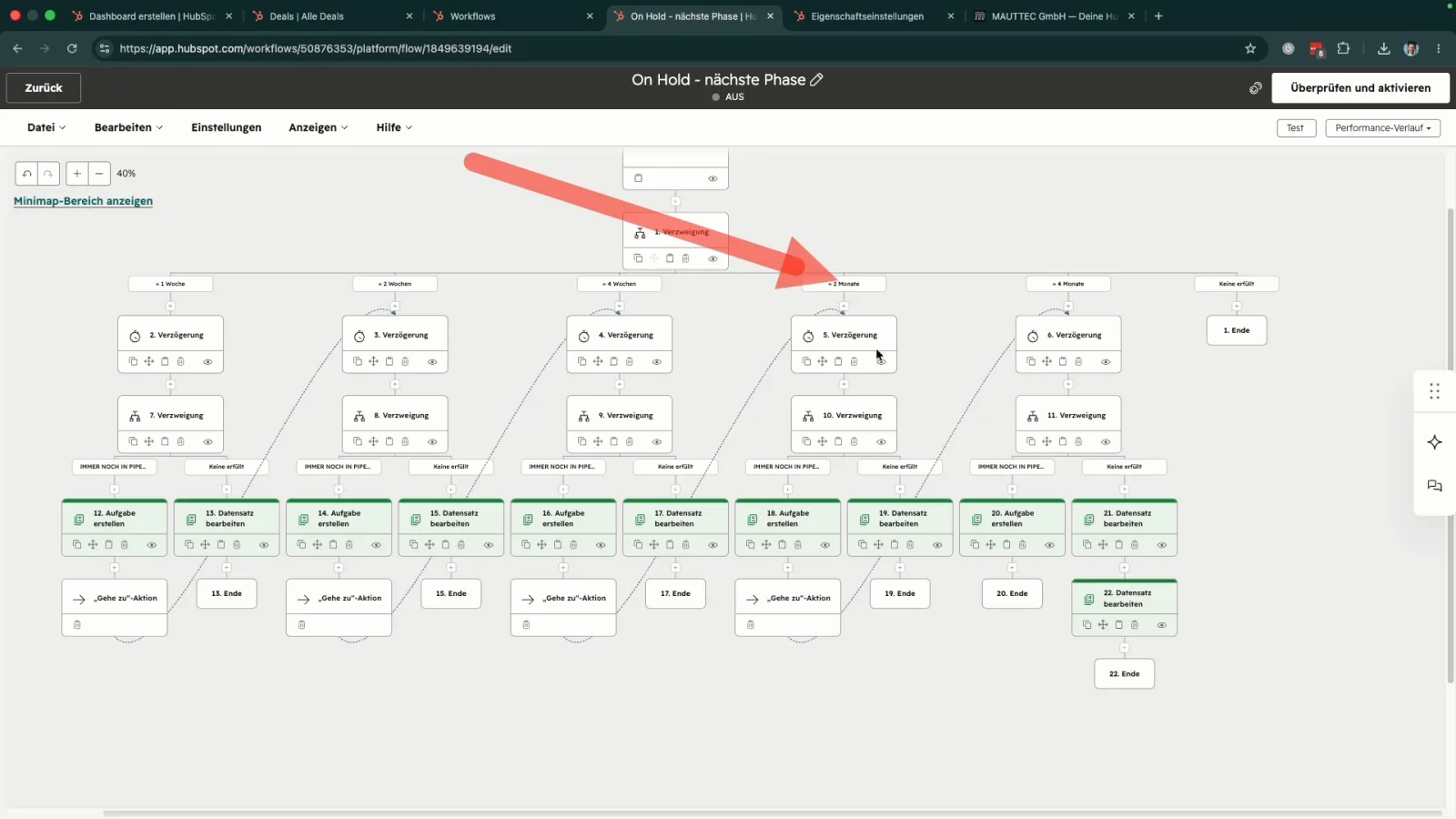The width and height of the screenshot is (1456, 819).
Task: Copy the 2. Verzögerung action
Action: tap(133, 361)
